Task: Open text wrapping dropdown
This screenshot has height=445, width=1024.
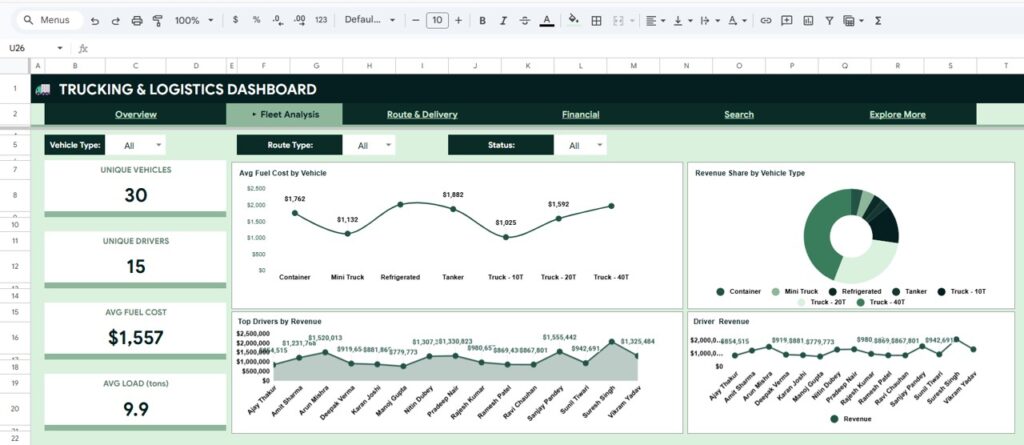Action: click(x=709, y=21)
